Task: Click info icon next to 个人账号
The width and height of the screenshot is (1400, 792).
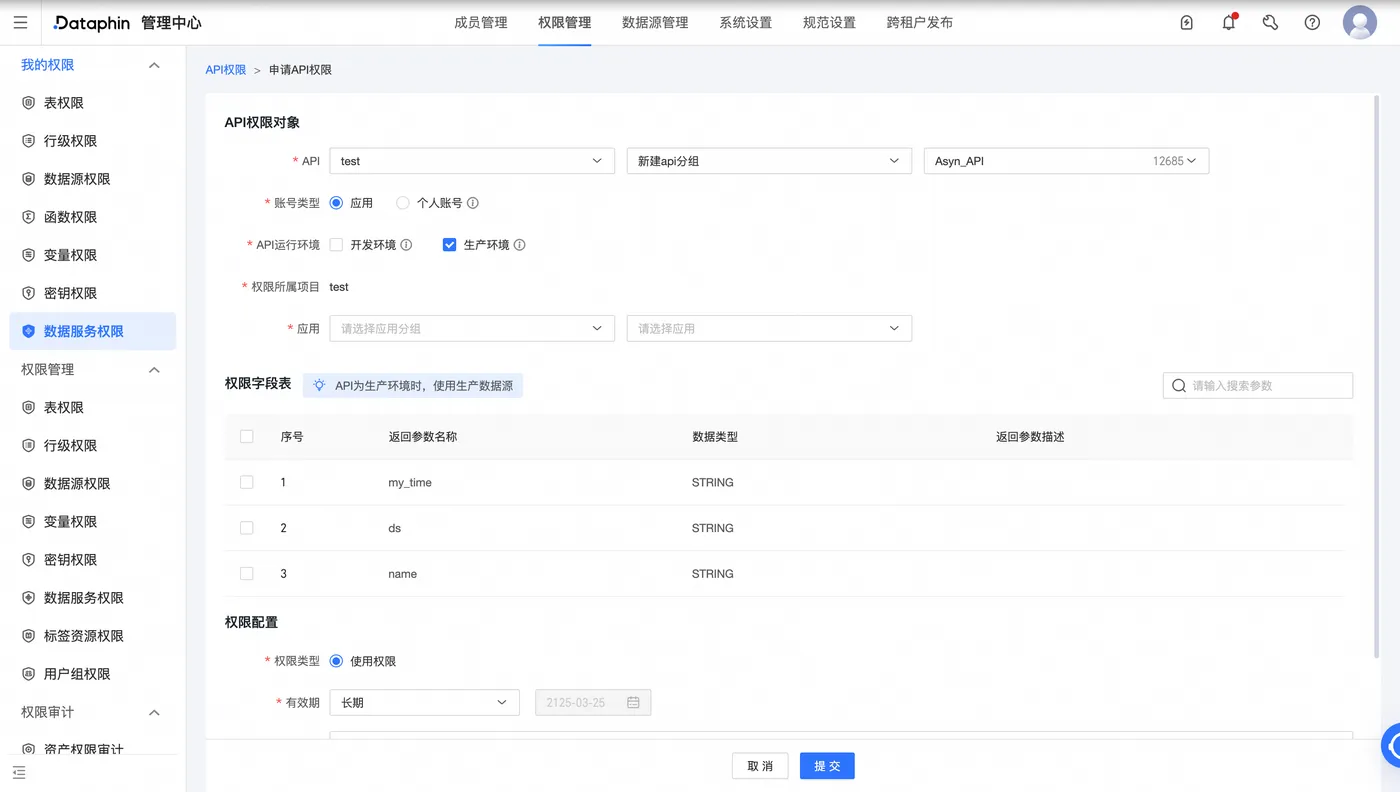Action: click(x=473, y=203)
